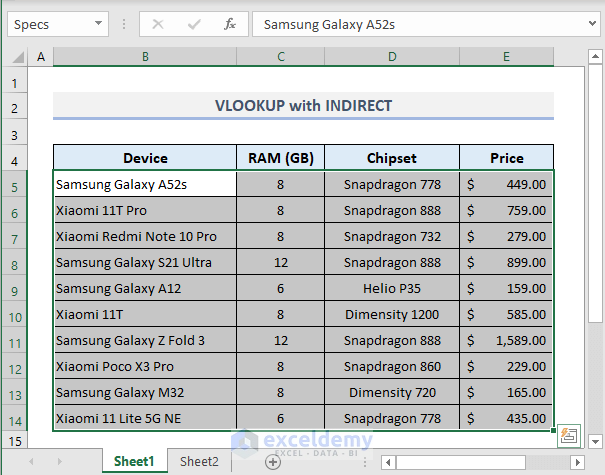Click vertical scrollbar down arrow
The height and width of the screenshot is (475, 605).
[595, 441]
